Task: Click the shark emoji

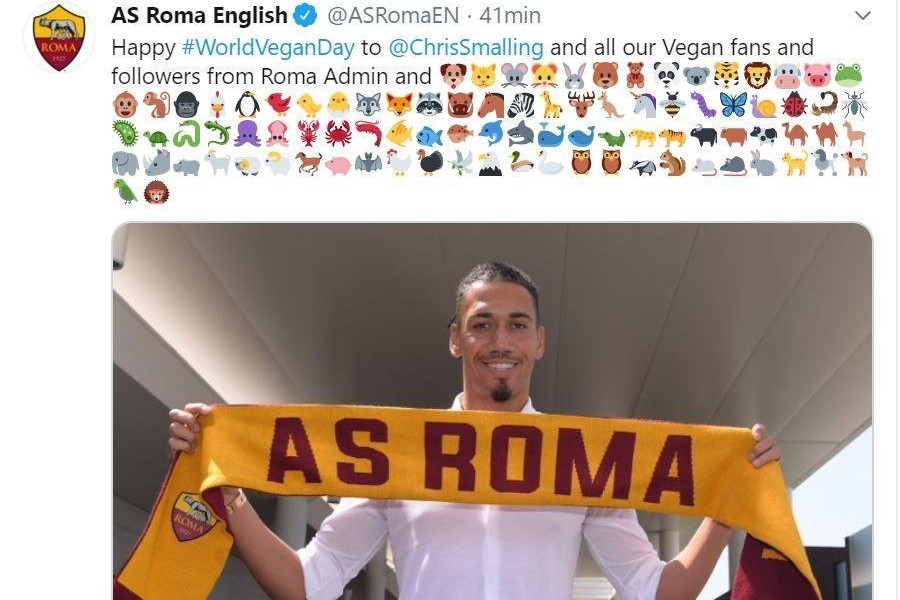Action: pyautogui.click(x=521, y=134)
